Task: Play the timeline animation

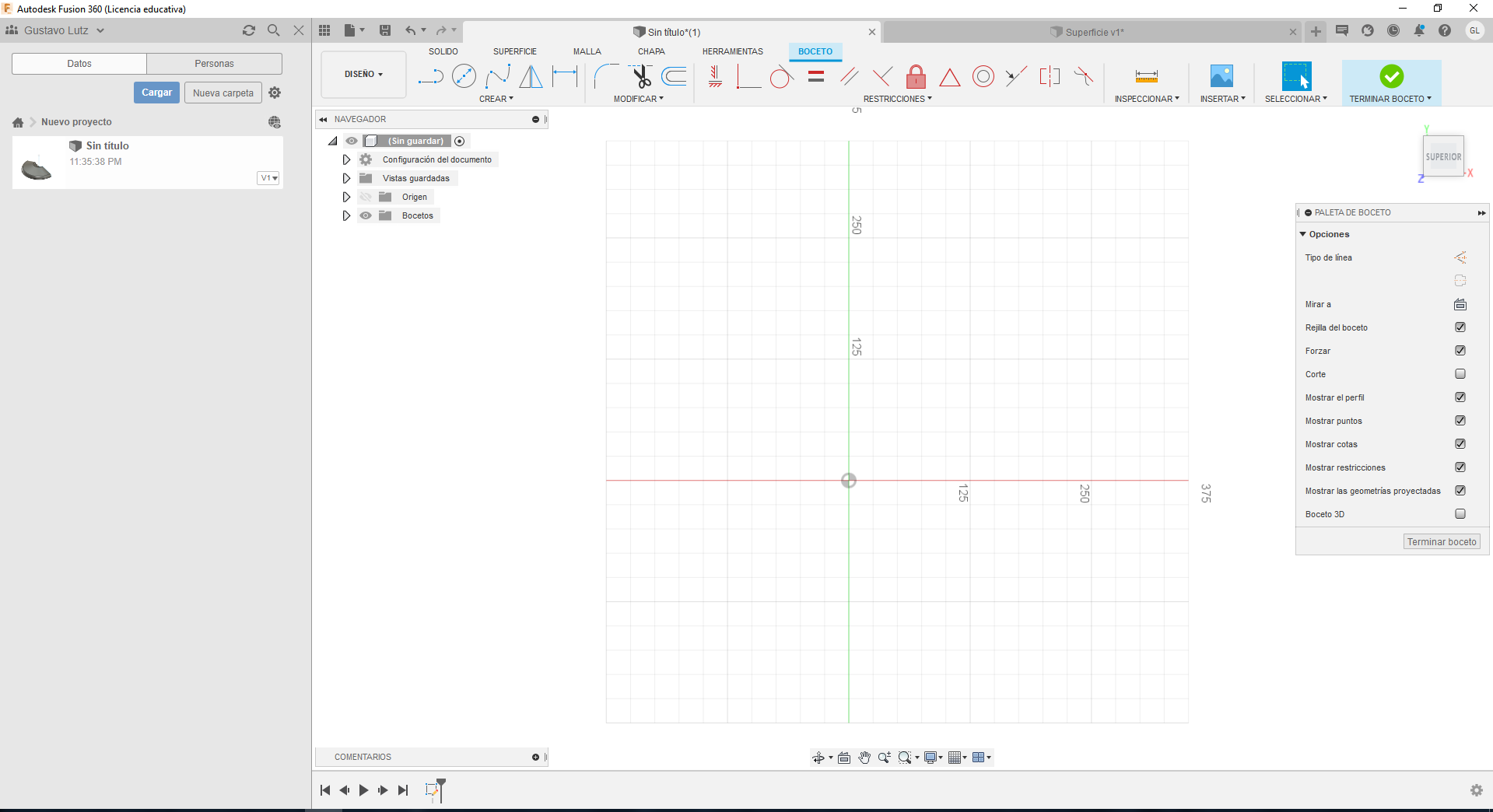Action: (363, 790)
